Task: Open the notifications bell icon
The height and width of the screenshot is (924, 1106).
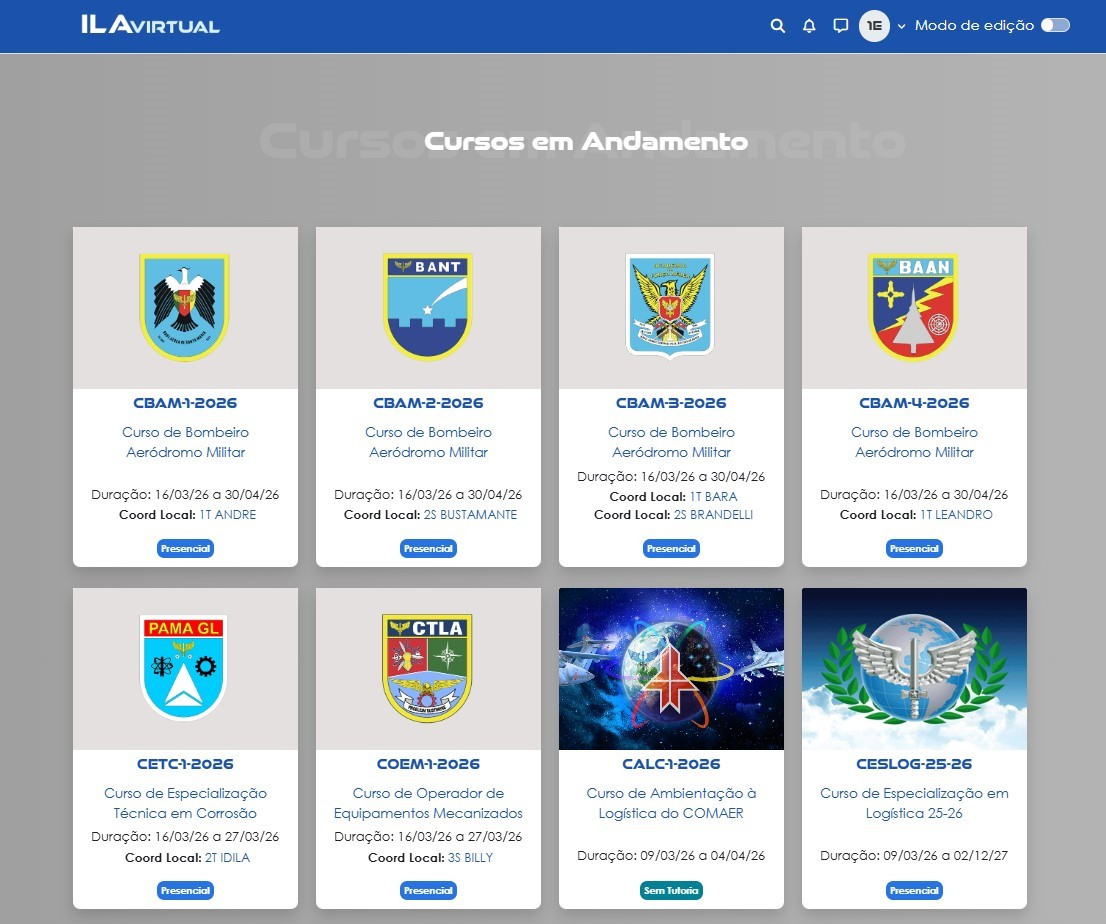Action: click(809, 26)
